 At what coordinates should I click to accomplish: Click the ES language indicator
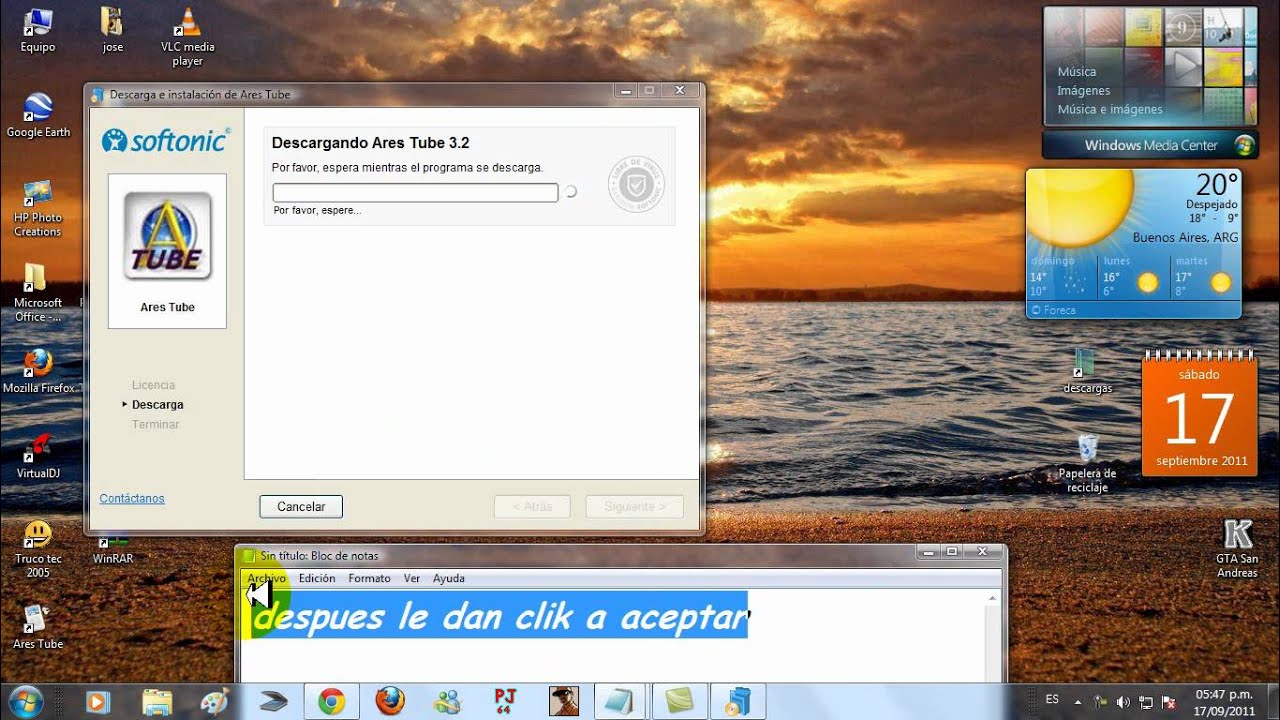[1052, 700]
